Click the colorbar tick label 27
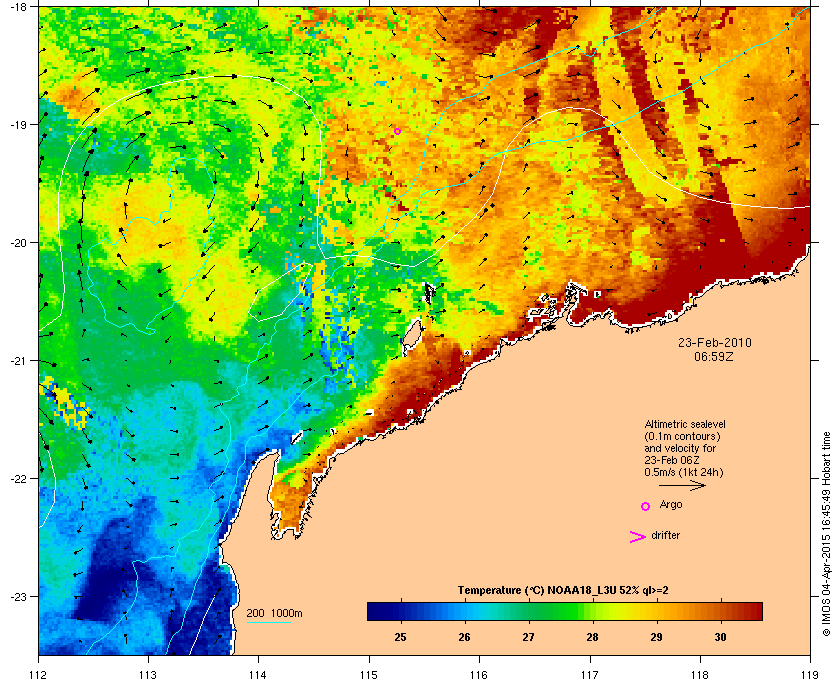Viewport: 840px width, 680px height. (529, 637)
